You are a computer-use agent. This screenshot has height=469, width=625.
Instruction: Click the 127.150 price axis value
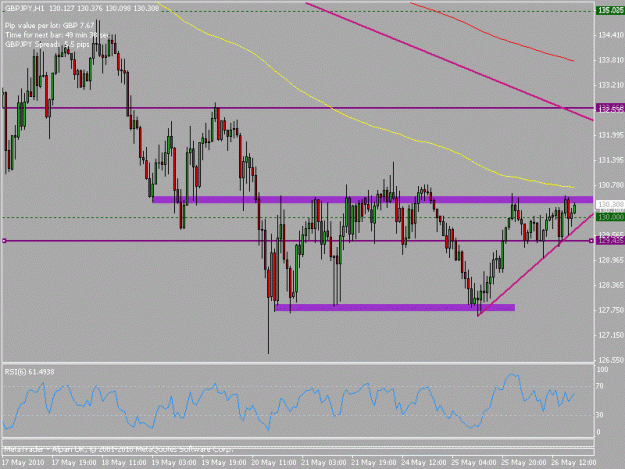coord(609,336)
